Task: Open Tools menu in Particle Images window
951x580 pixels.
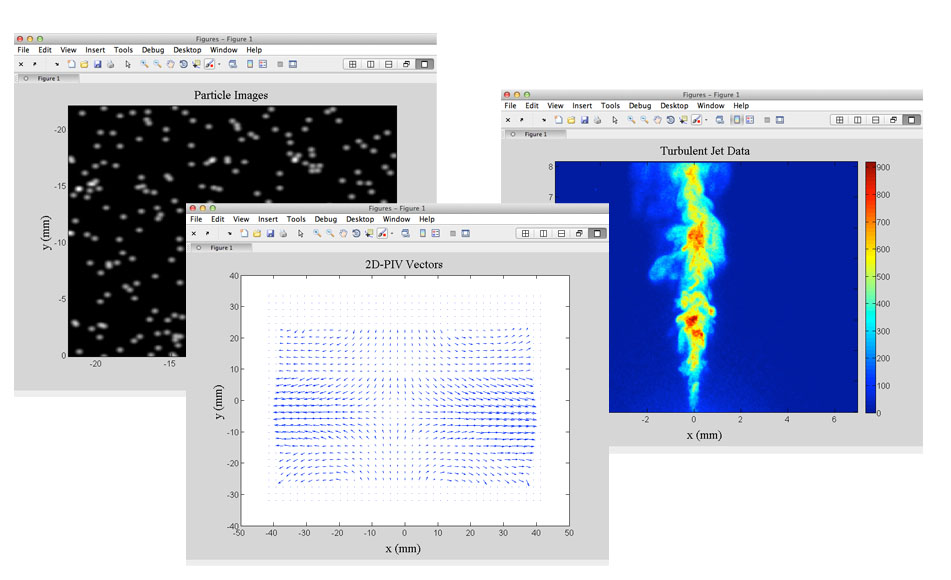Action: (x=123, y=49)
